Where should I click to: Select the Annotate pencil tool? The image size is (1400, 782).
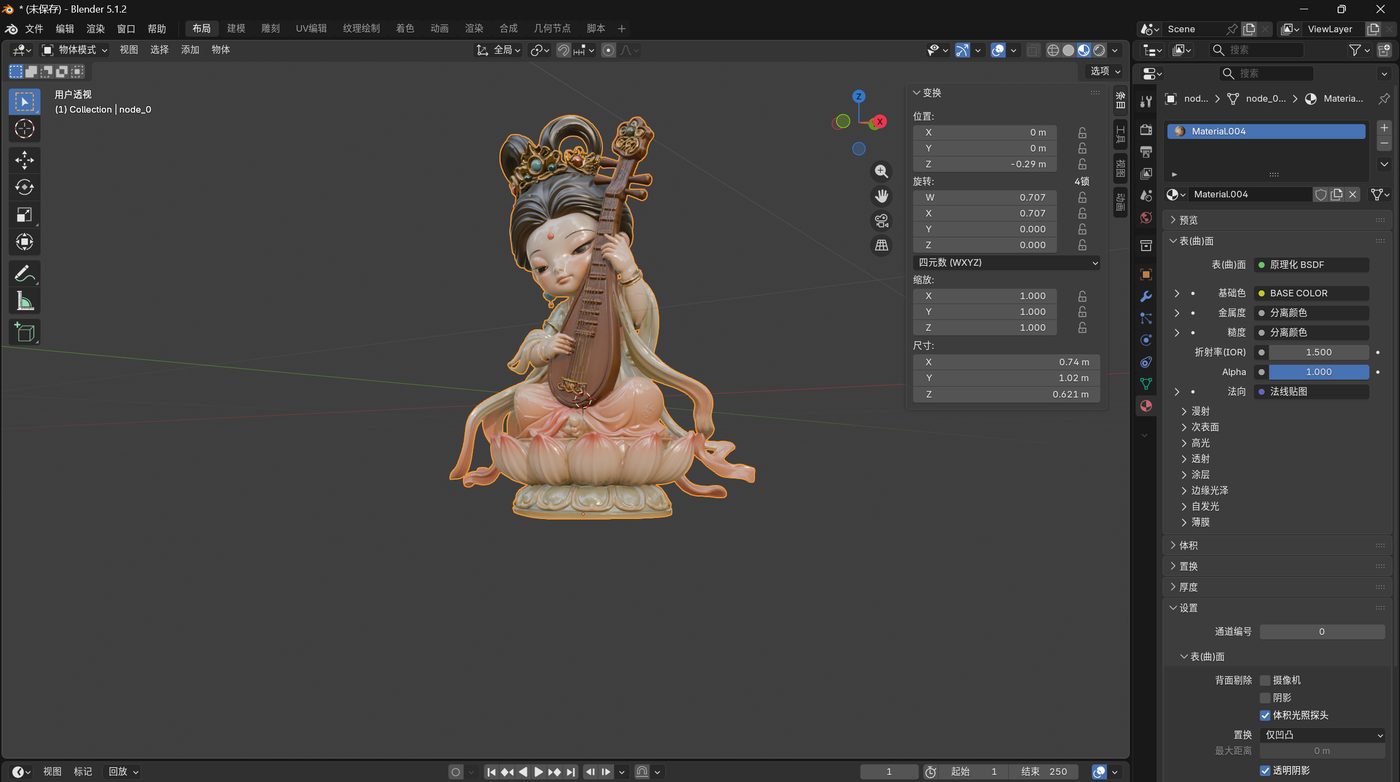25,273
